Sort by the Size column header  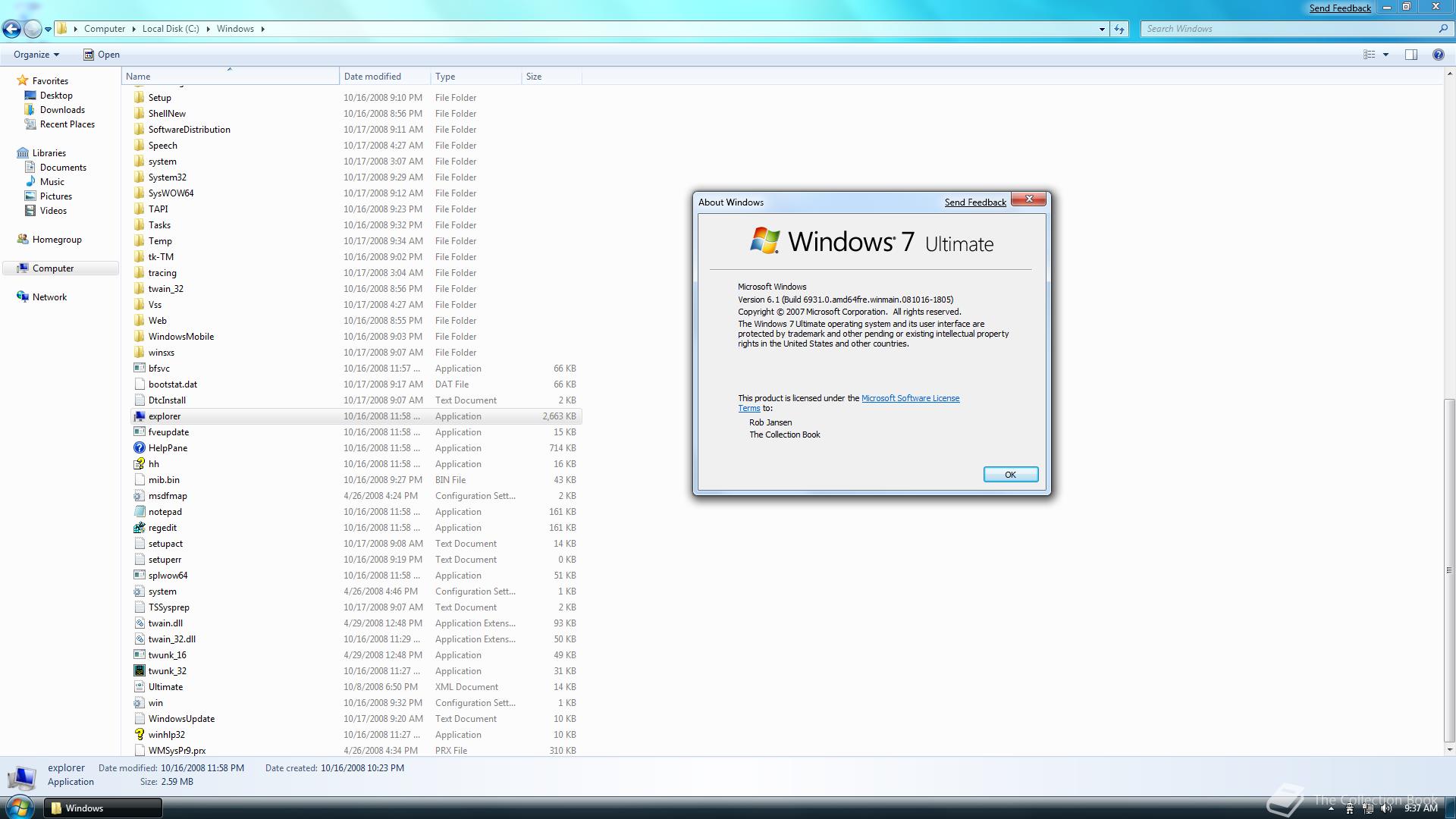point(552,77)
